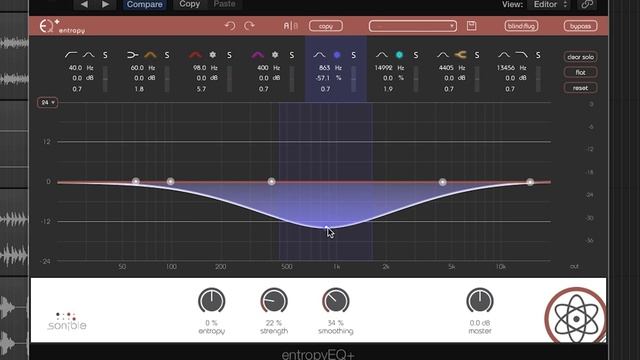Click the EQ node near 4405 Hz on the curve
This screenshot has height=360, width=640.
[x=442, y=182]
